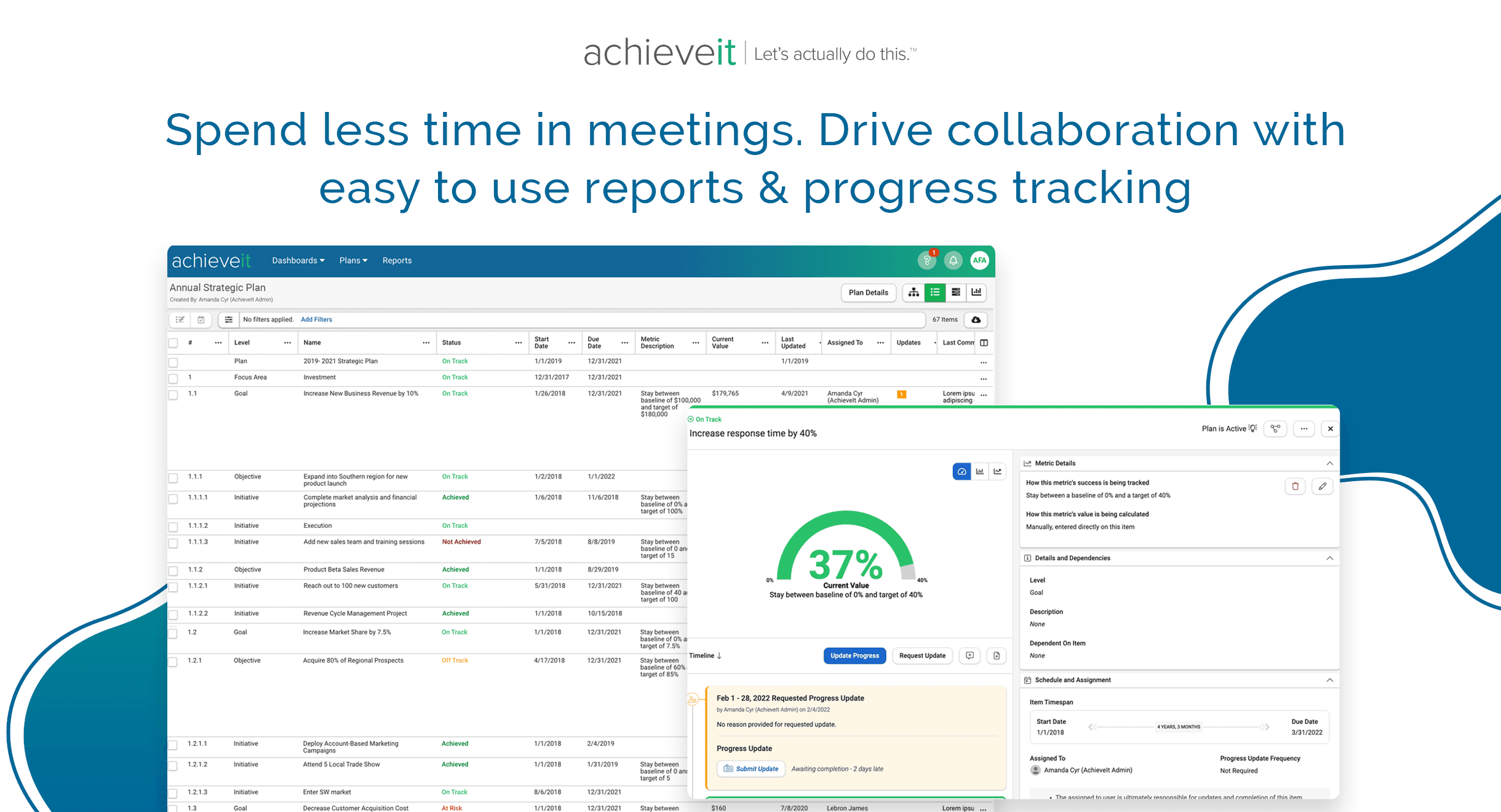Check the 2019-2021 Strategic Plan row checkbox
The height and width of the screenshot is (812, 1501).
point(173,362)
